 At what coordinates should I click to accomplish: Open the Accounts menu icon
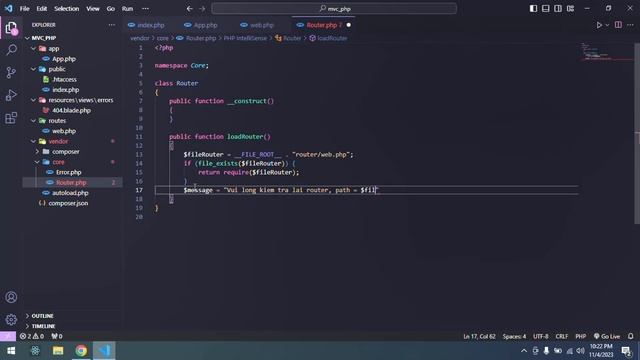click(11, 297)
